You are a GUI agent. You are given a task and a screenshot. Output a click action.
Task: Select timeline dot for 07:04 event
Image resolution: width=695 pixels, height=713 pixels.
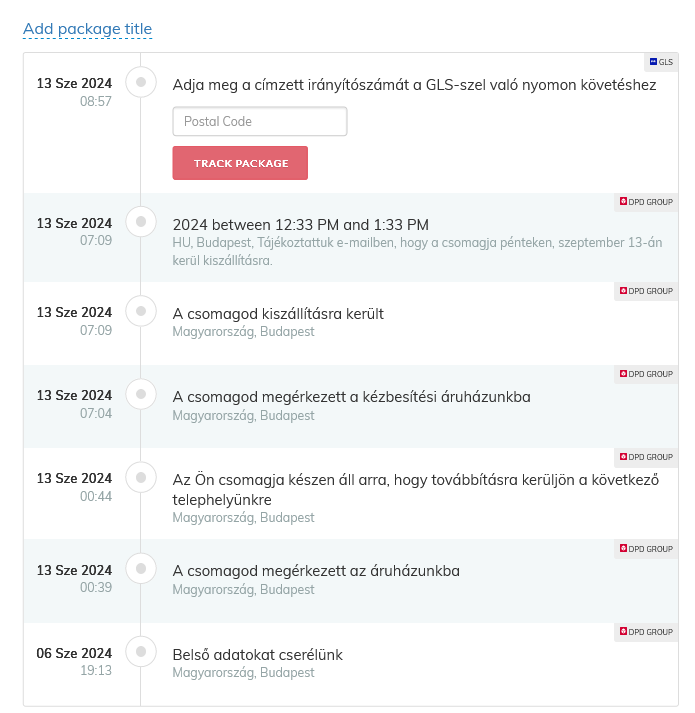pos(141,394)
